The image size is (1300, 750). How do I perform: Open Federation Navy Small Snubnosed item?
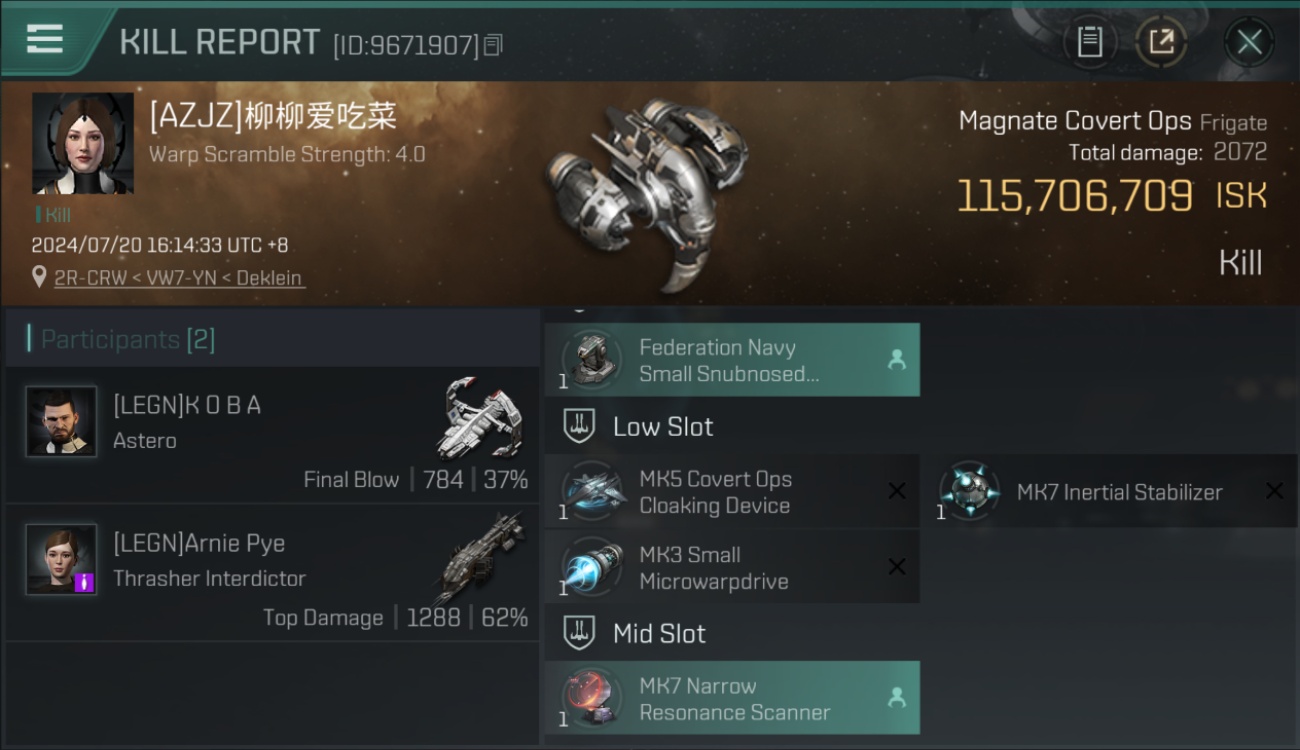click(732, 360)
